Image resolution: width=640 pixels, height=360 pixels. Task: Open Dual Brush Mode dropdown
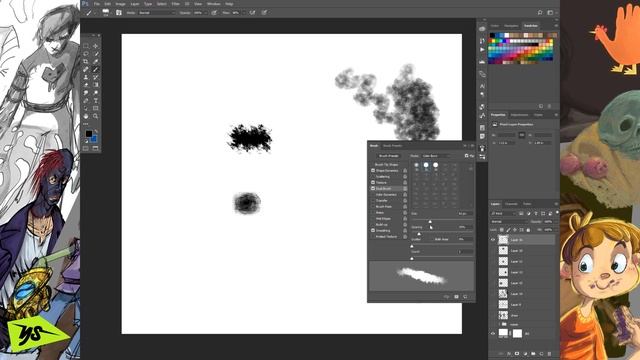436,156
